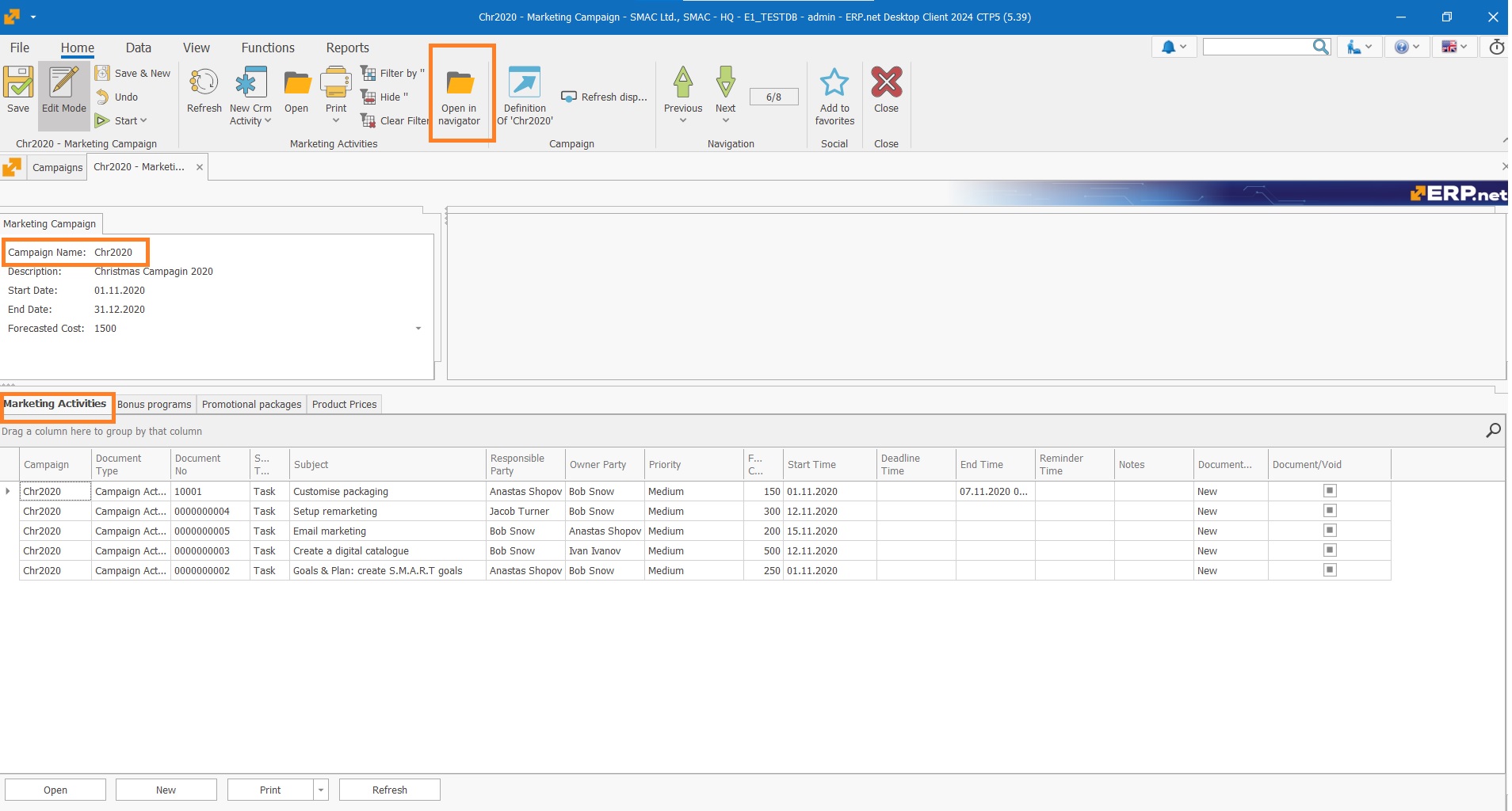Click Clear Filter icon
The height and width of the screenshot is (811, 1512).
[368, 120]
